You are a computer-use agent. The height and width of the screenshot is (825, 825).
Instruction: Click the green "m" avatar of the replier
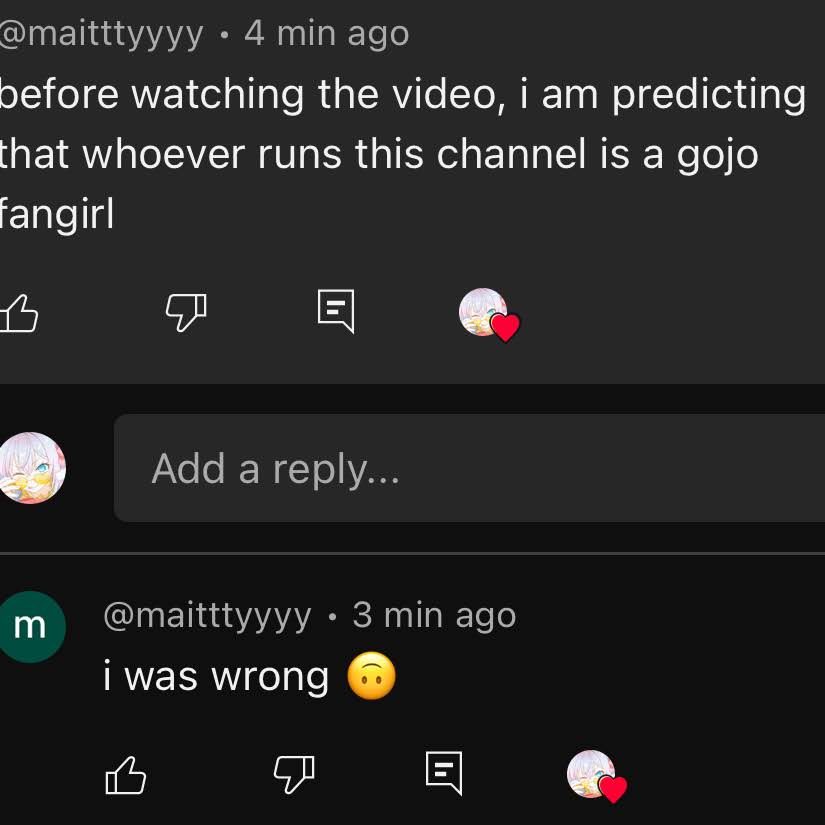point(30,626)
